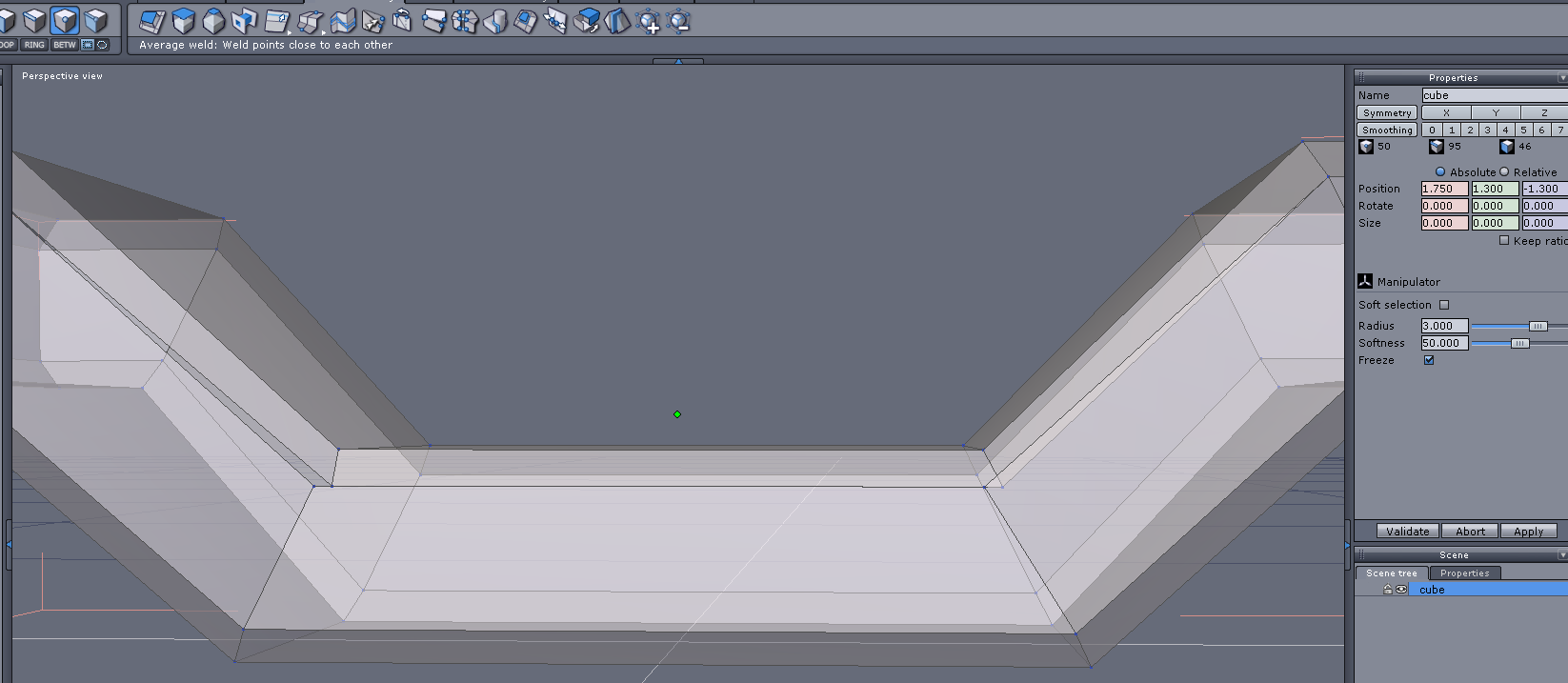
Task: Click the points count icon showing 50
Action: click(x=1366, y=147)
